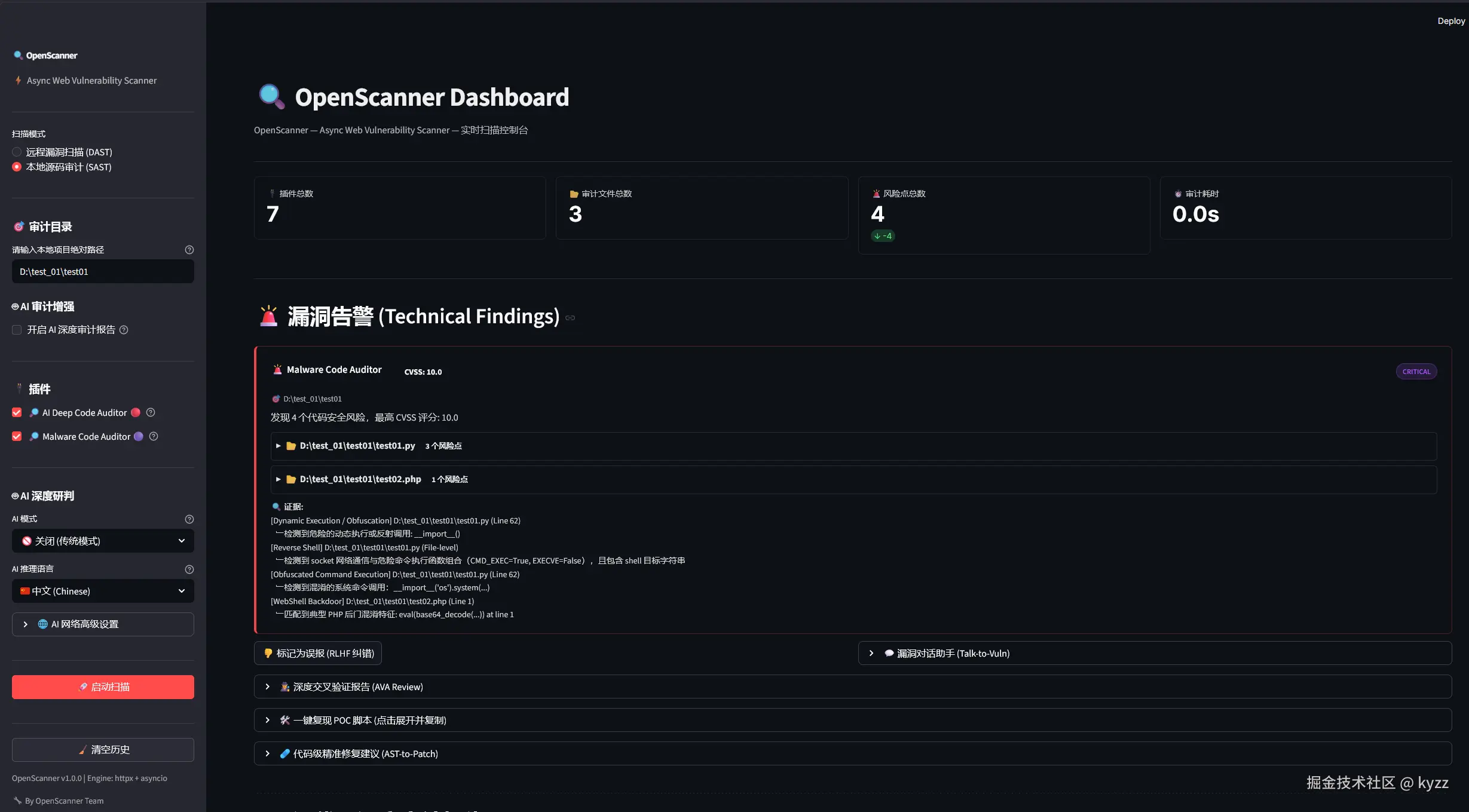This screenshot has height=812, width=1469.
Task: Click the red dot beside AI Deep Code Auditor
Action: [136, 412]
